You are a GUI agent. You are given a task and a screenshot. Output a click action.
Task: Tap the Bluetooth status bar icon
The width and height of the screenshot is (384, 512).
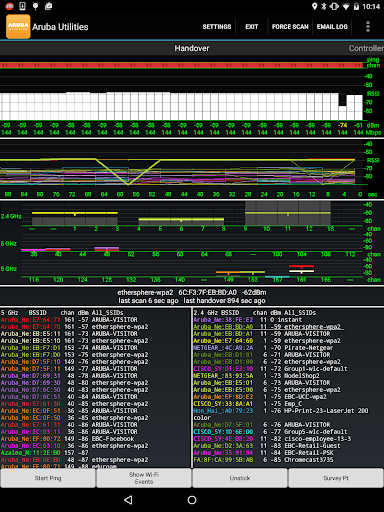click(324, 6)
